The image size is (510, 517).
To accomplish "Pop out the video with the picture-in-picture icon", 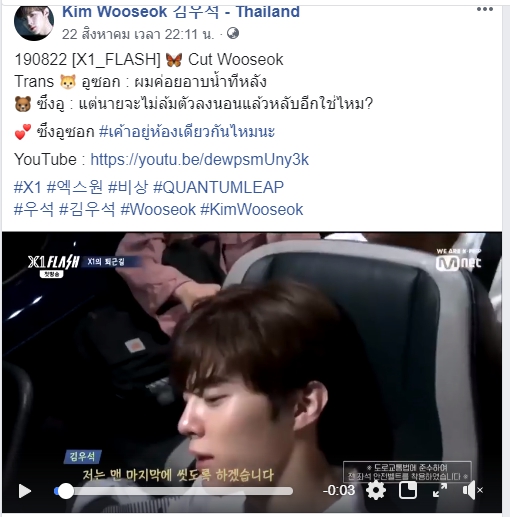I will coord(408,490).
